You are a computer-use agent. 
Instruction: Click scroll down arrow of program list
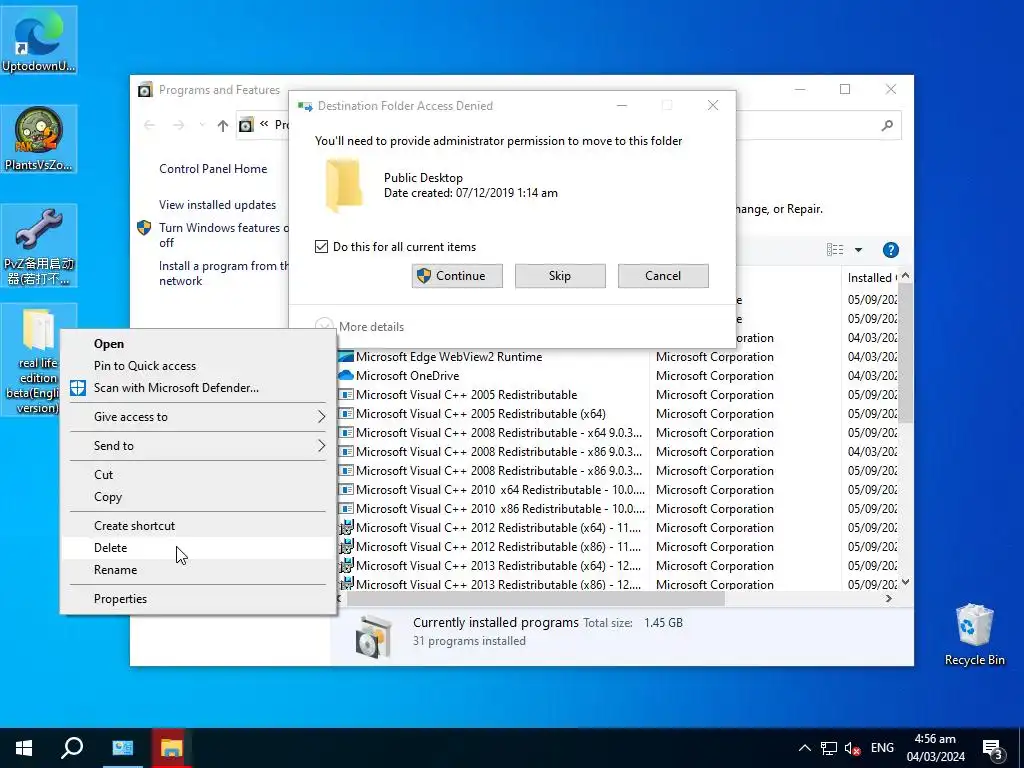pyautogui.click(x=905, y=583)
